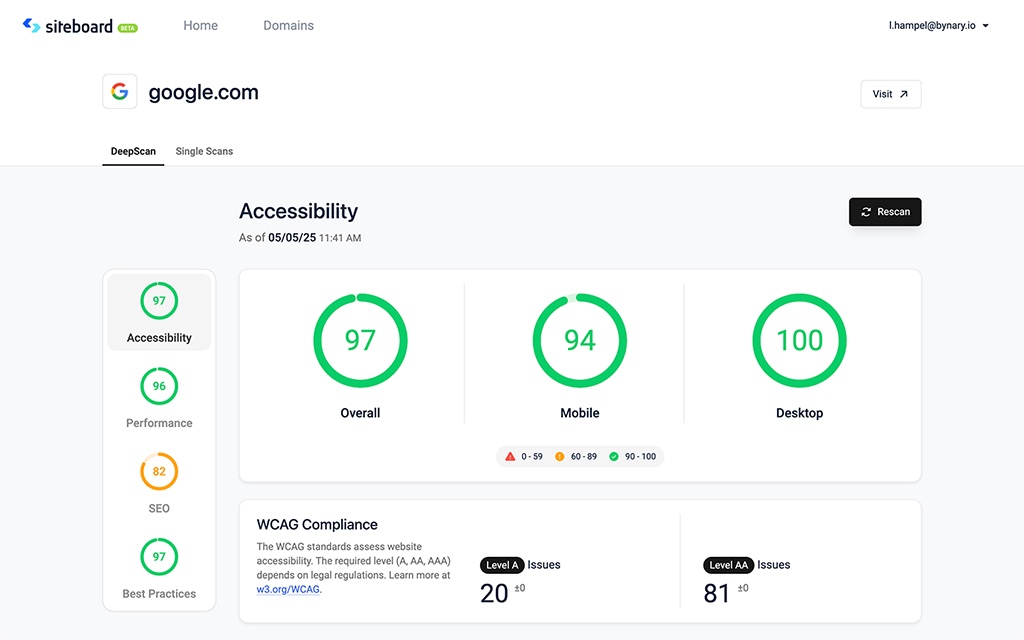Click the Visit button

click(x=891, y=94)
